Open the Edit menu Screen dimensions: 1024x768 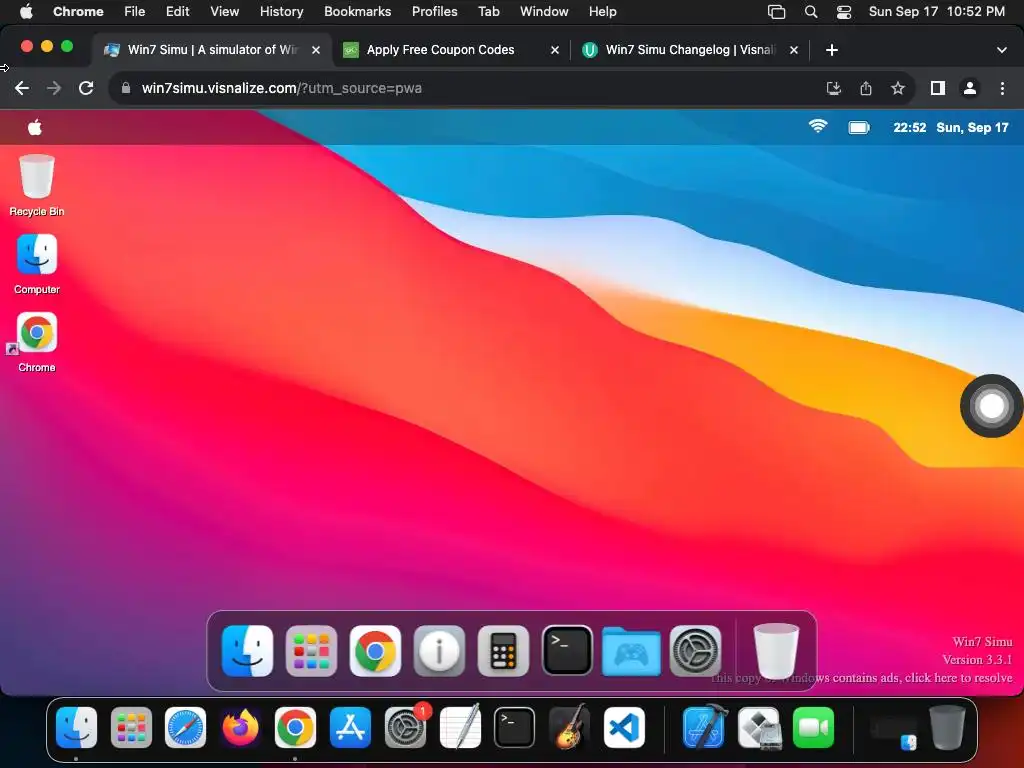click(177, 11)
